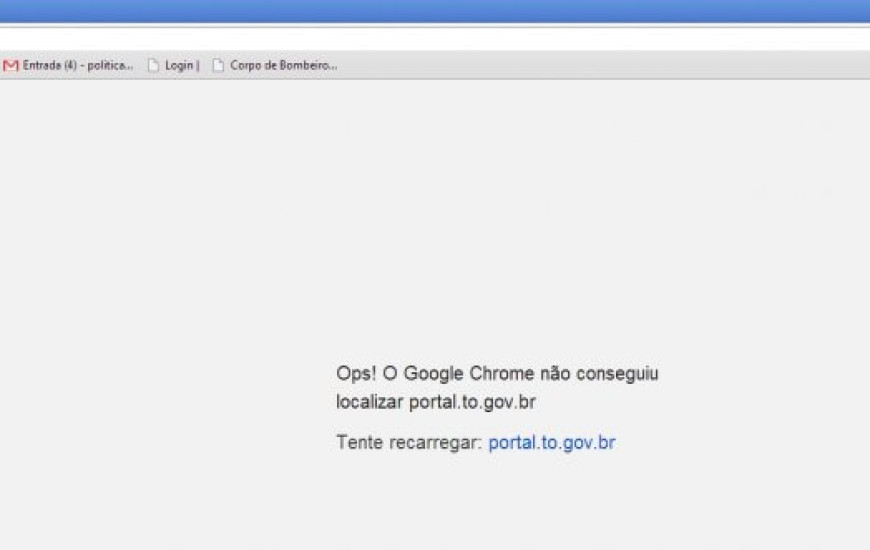
Task: Select the text 'localizar portal.to.gov.br'
Action: click(436, 402)
